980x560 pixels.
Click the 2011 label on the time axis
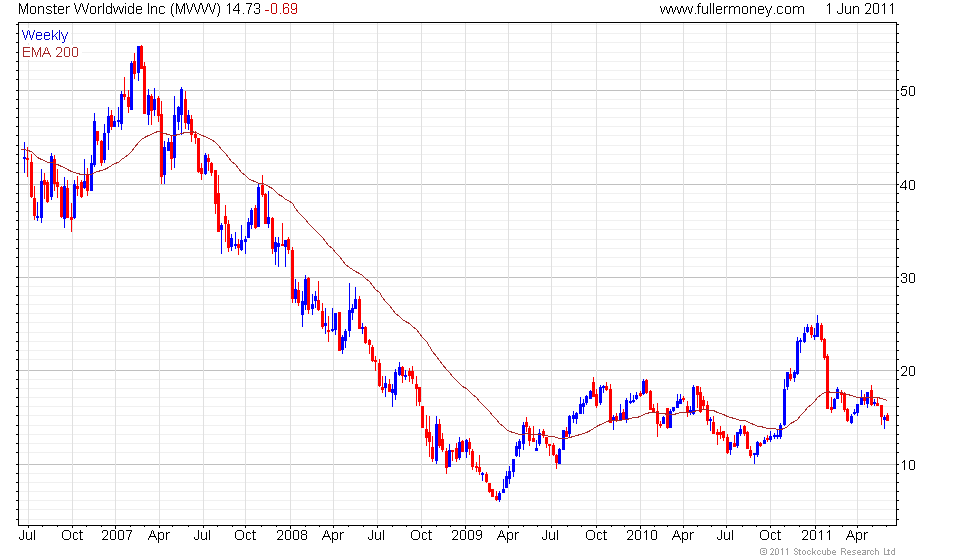click(x=817, y=536)
